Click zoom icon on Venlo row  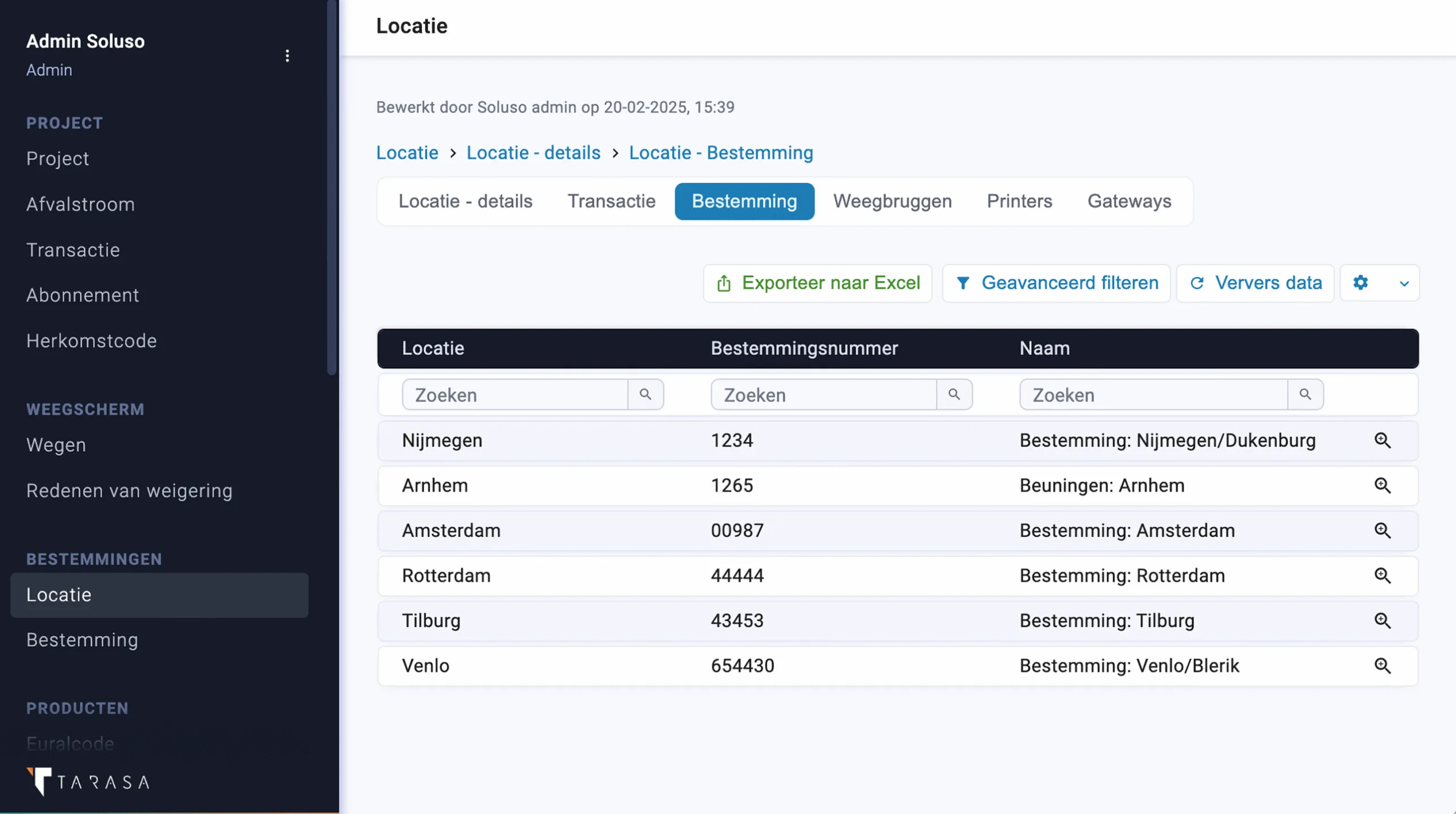coord(1382,666)
